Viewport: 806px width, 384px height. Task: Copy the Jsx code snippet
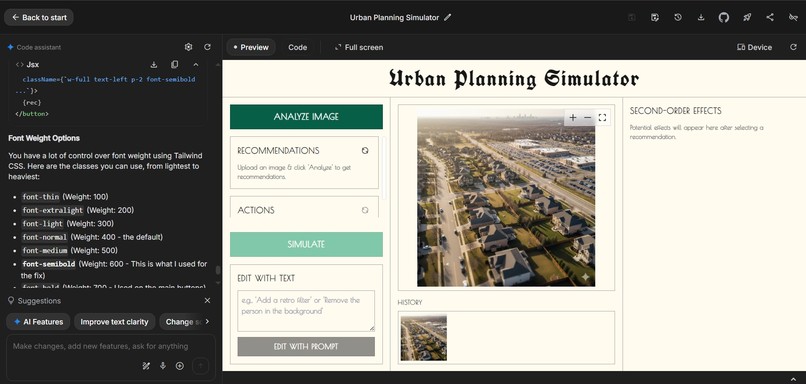pos(174,65)
